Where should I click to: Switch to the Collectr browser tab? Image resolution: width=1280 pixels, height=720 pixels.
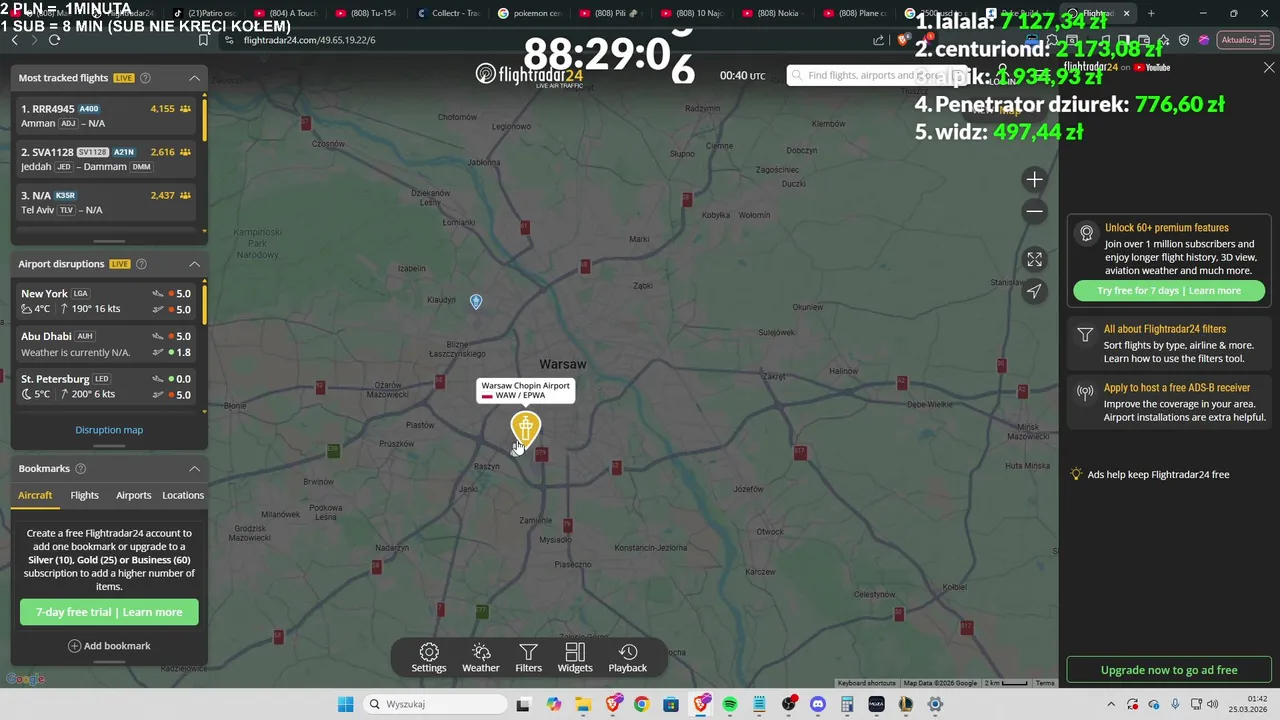point(450,13)
